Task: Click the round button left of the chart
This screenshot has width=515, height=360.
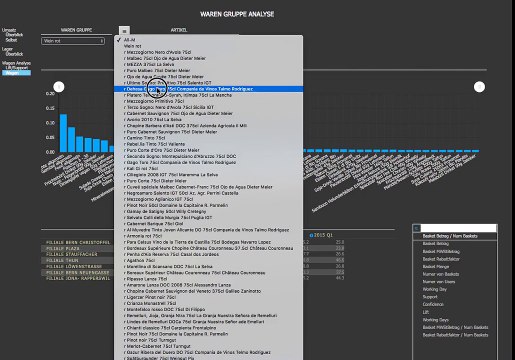Action: point(59,87)
